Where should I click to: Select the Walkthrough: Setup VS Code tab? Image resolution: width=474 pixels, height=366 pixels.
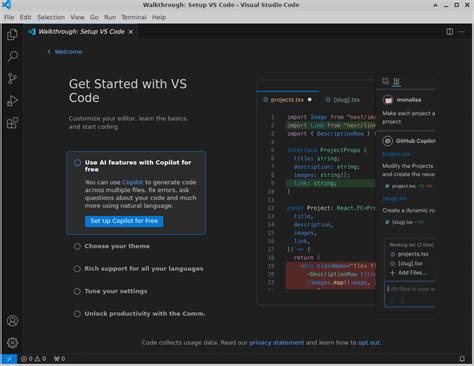coord(81,32)
